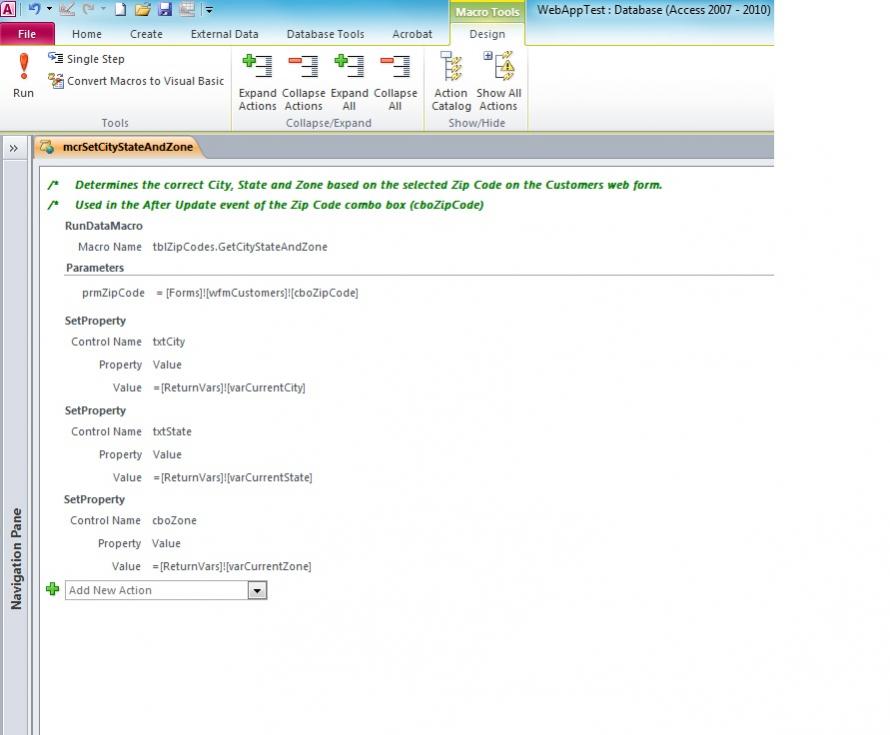Click the green plus Add Action icon
Image resolution: width=890 pixels, height=735 pixels.
[52, 589]
